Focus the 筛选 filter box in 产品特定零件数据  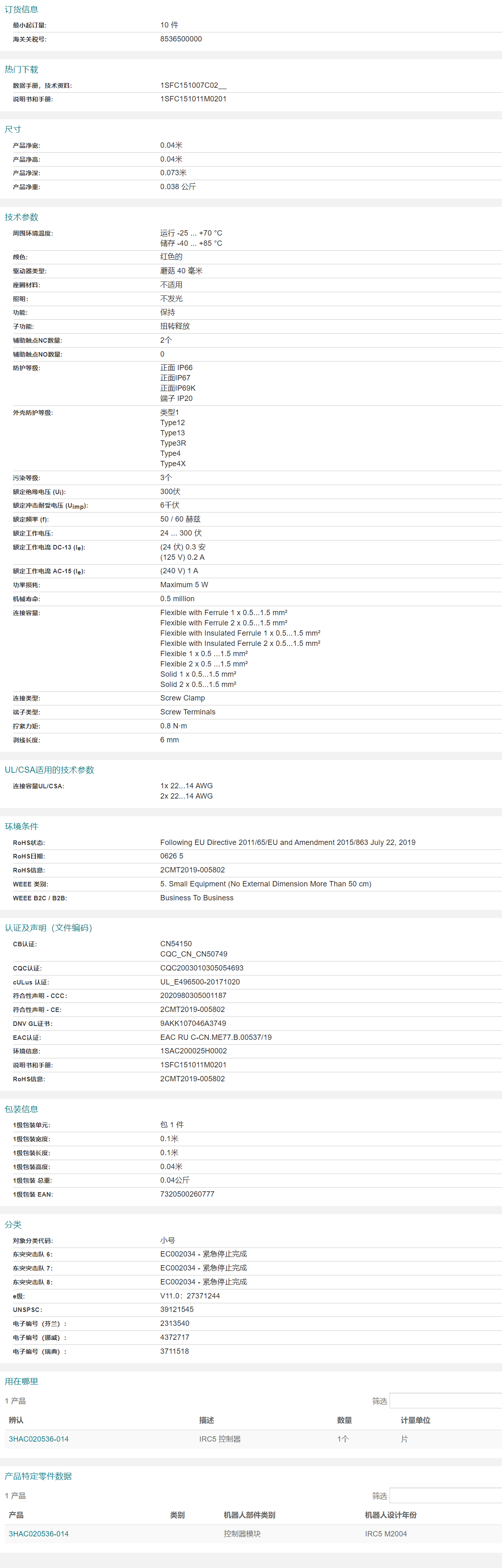445,1495
